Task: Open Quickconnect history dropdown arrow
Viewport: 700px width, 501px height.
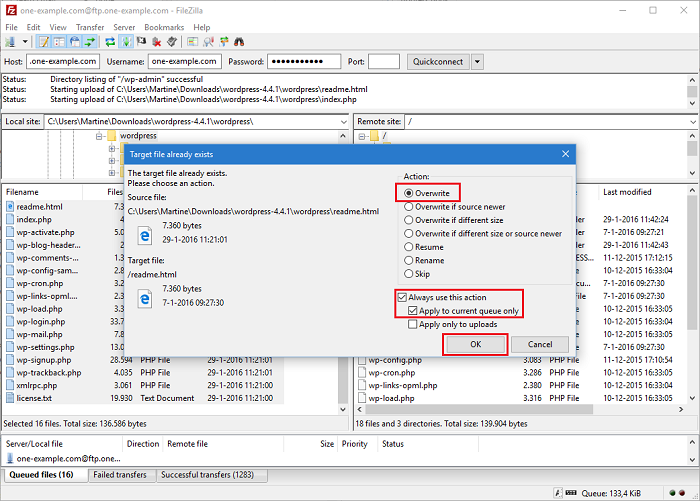Action: pos(477,62)
